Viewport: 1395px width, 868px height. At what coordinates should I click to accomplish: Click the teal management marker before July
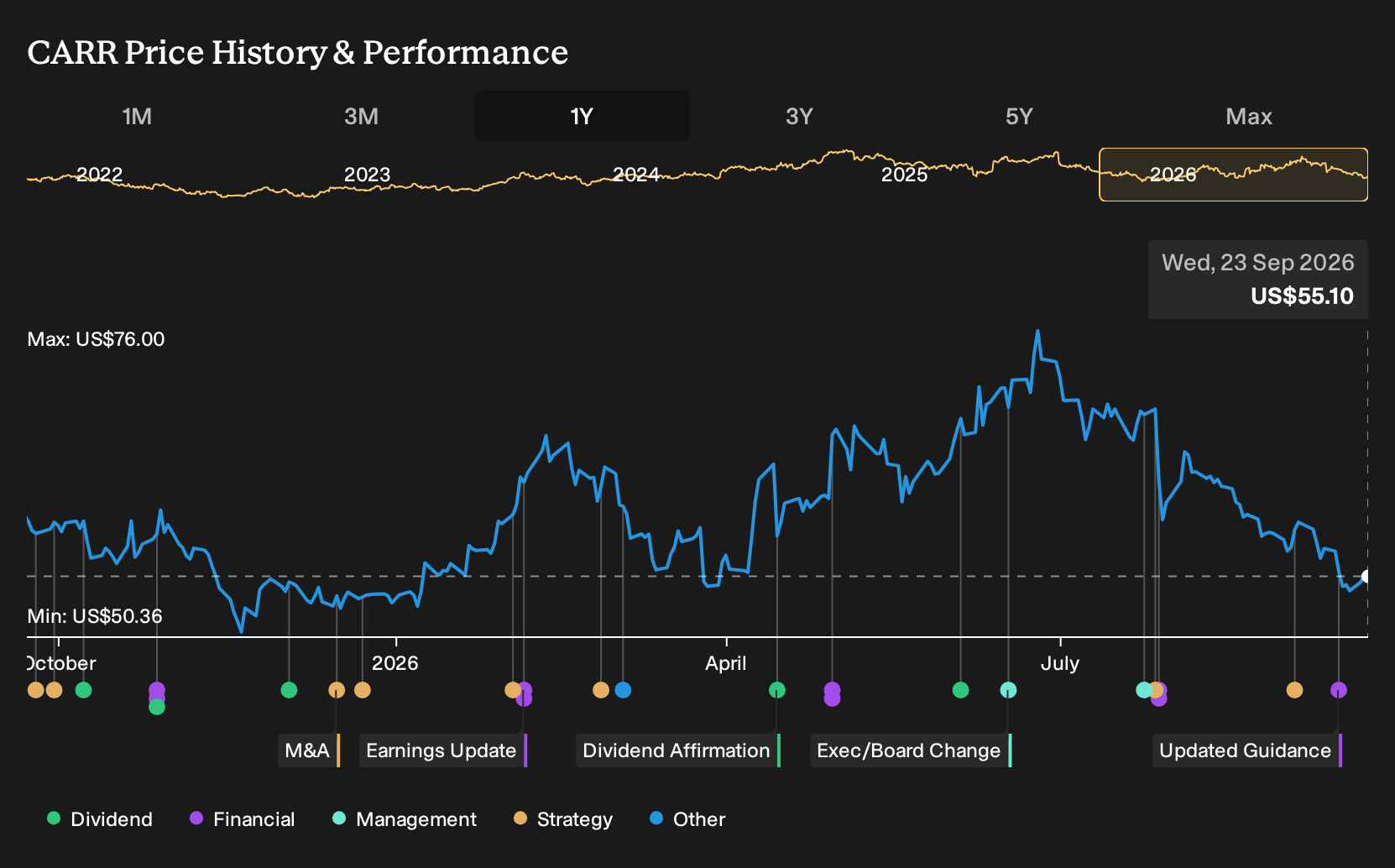tap(1009, 690)
